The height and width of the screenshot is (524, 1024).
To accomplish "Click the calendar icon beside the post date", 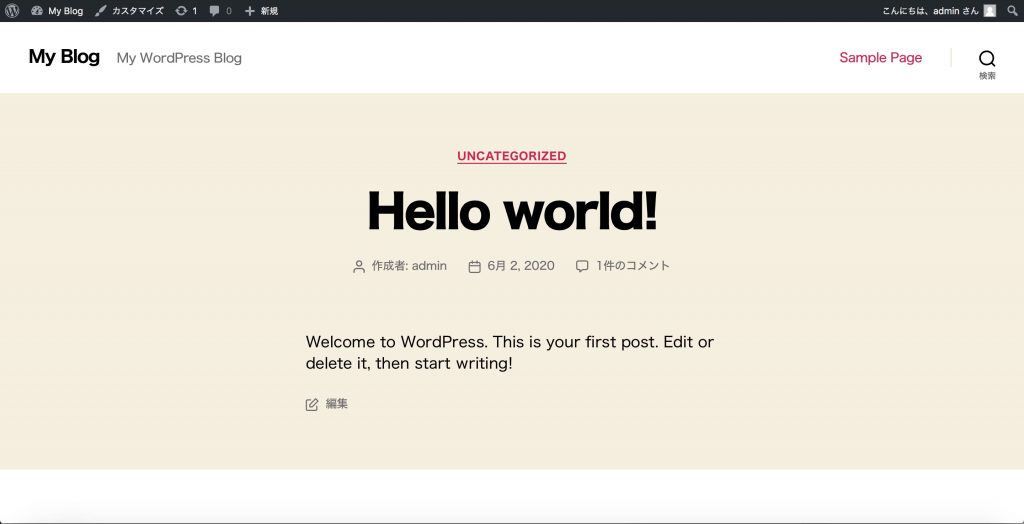I will pyautogui.click(x=475, y=266).
